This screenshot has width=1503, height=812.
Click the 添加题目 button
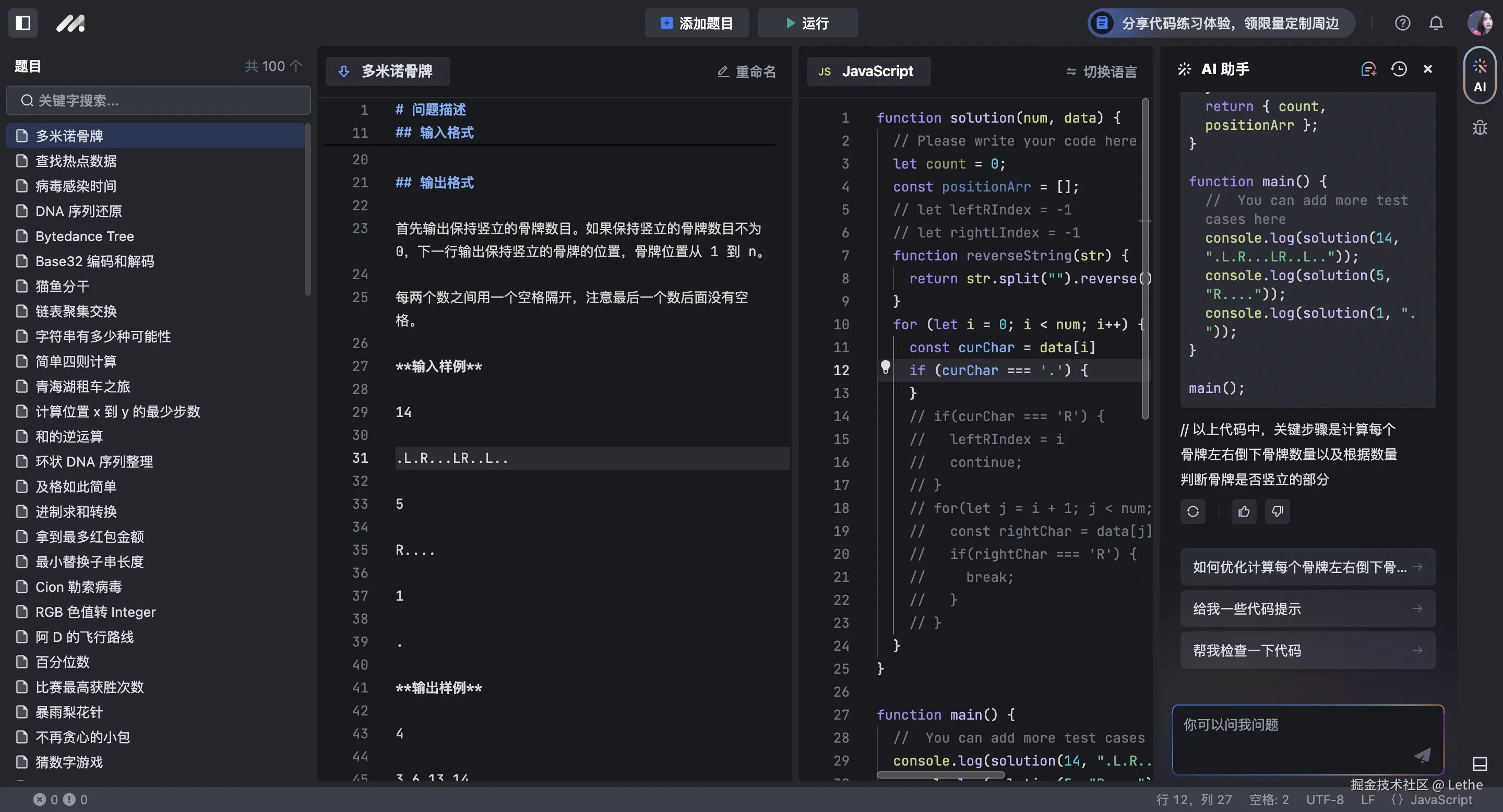click(697, 23)
